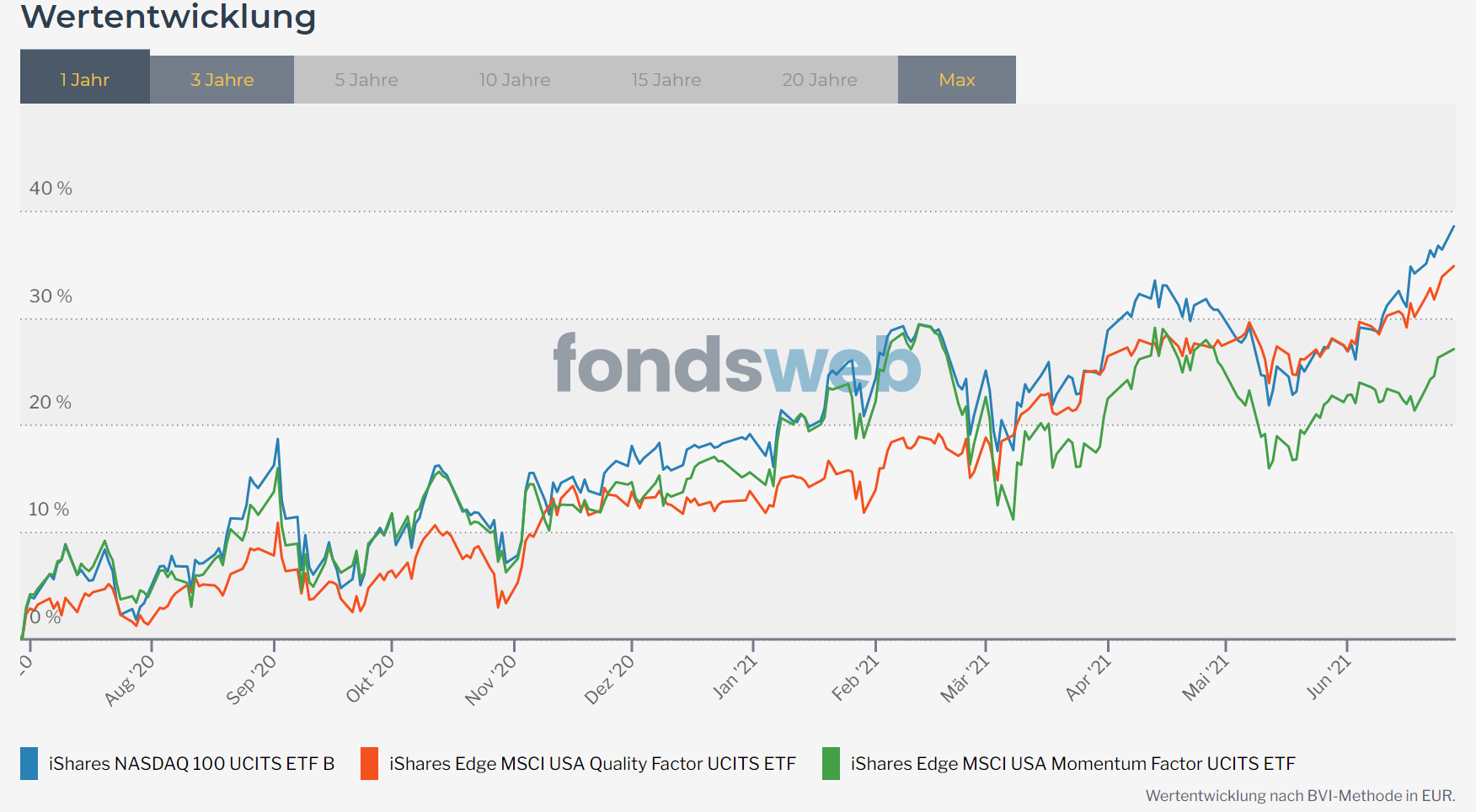The image size is (1476, 812).
Task: Open the 5 Jahre time range tab
Action: tap(366, 80)
